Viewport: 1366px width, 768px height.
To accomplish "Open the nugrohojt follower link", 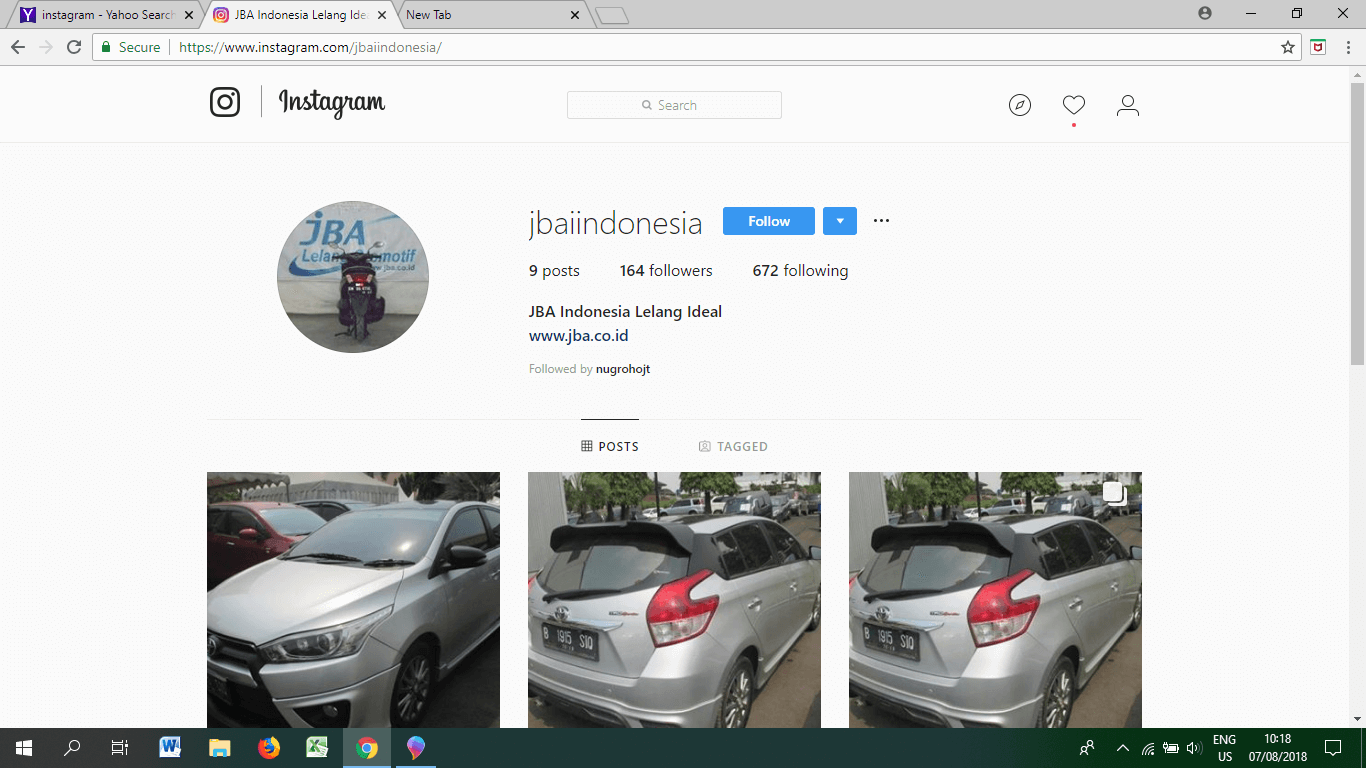I will tap(622, 369).
